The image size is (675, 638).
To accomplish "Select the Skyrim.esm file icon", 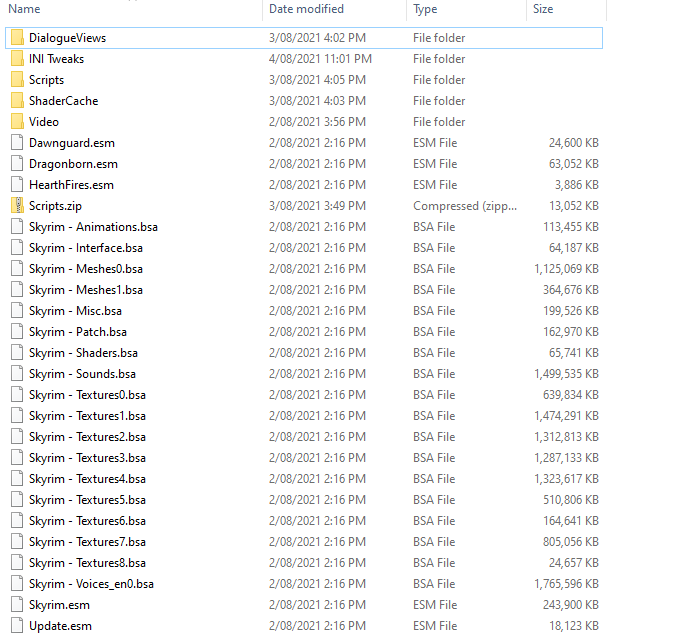I will tap(17, 605).
